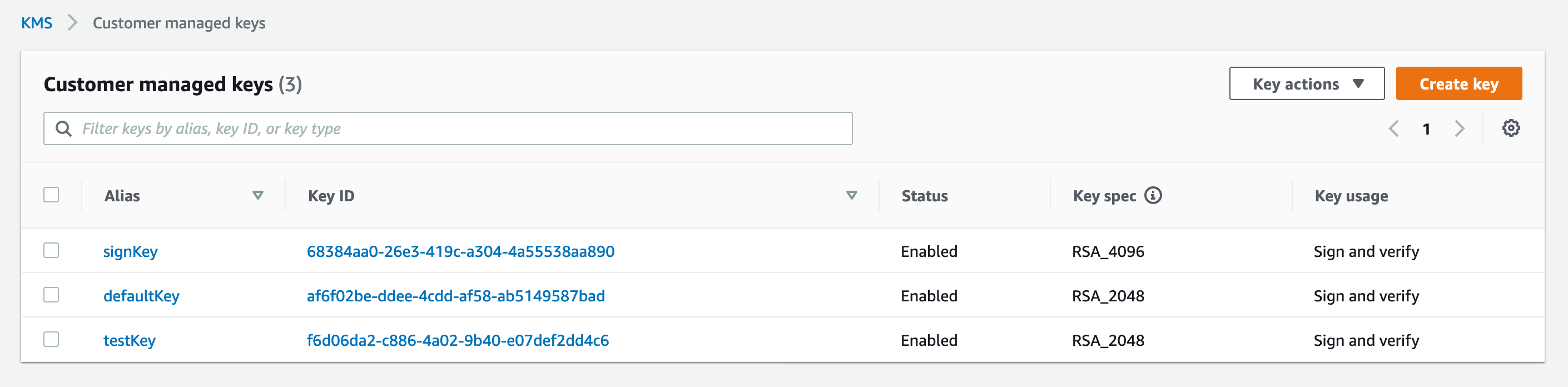Click page number 1
1568x387 pixels.
coord(1426,129)
